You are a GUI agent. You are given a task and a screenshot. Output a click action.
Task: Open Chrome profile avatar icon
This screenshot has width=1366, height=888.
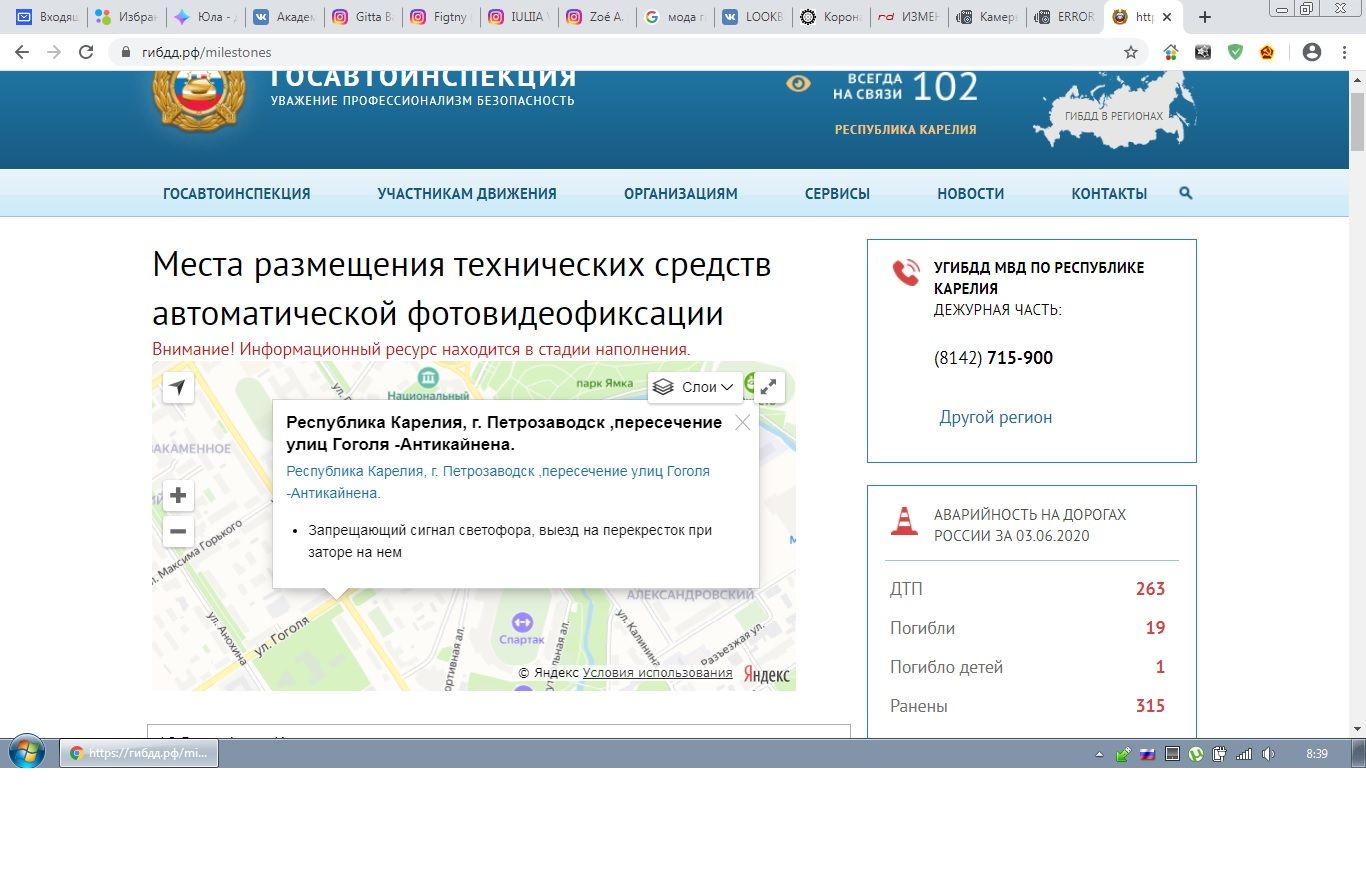(1312, 52)
